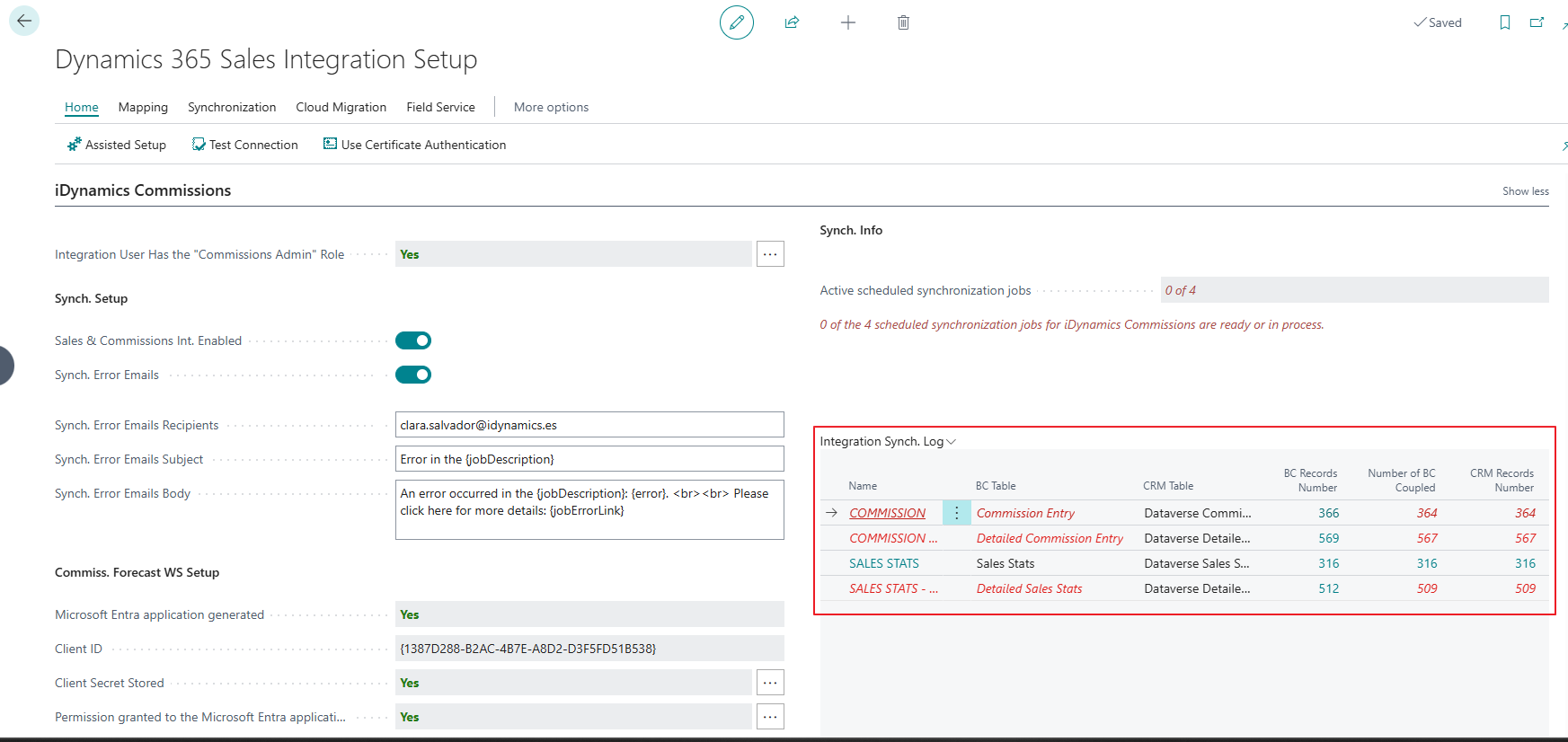This screenshot has width=1568, height=742.
Task: Click Detailed Sales Stats cell
Action: [1029, 588]
